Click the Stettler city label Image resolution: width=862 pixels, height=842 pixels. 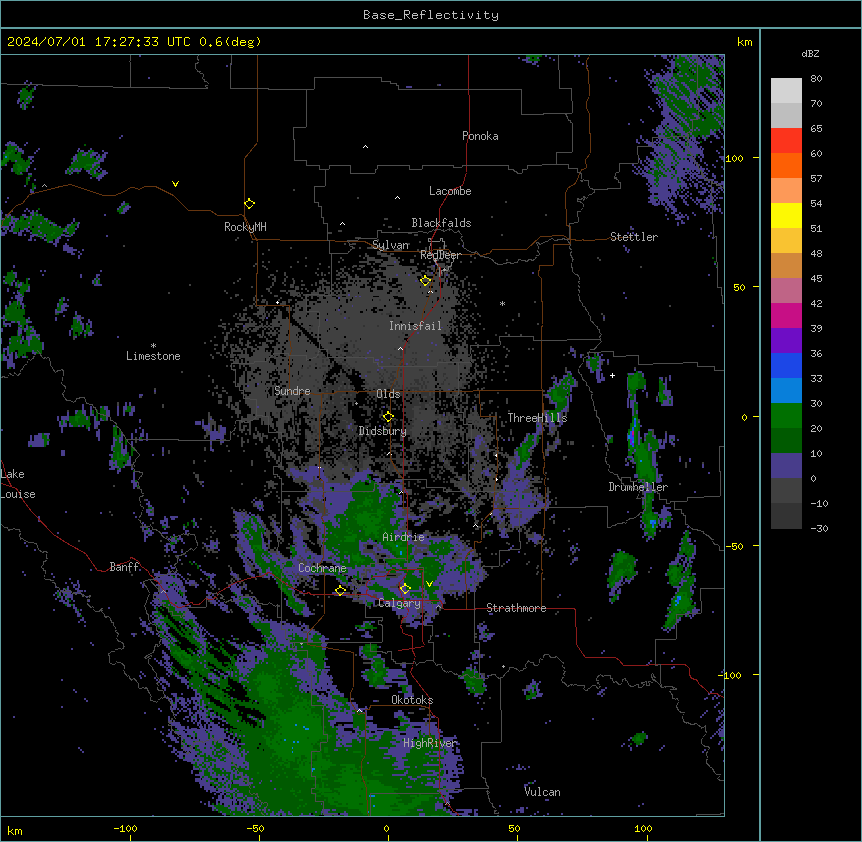634,237
